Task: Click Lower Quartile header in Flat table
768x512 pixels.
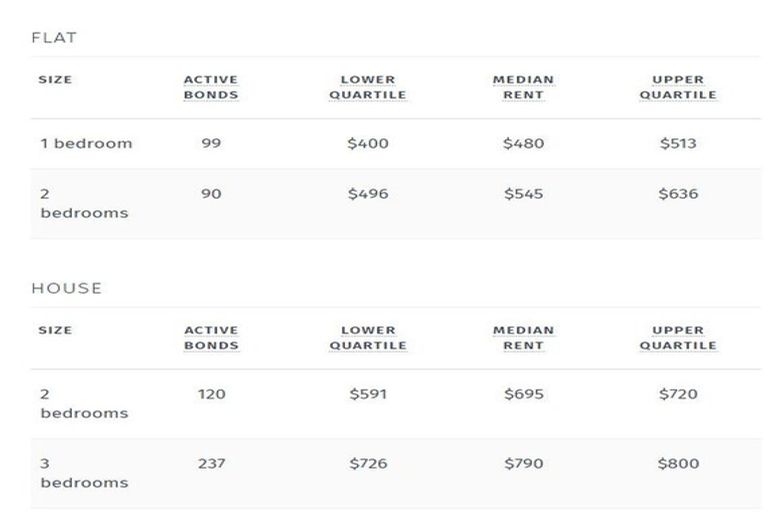Action: [368, 88]
